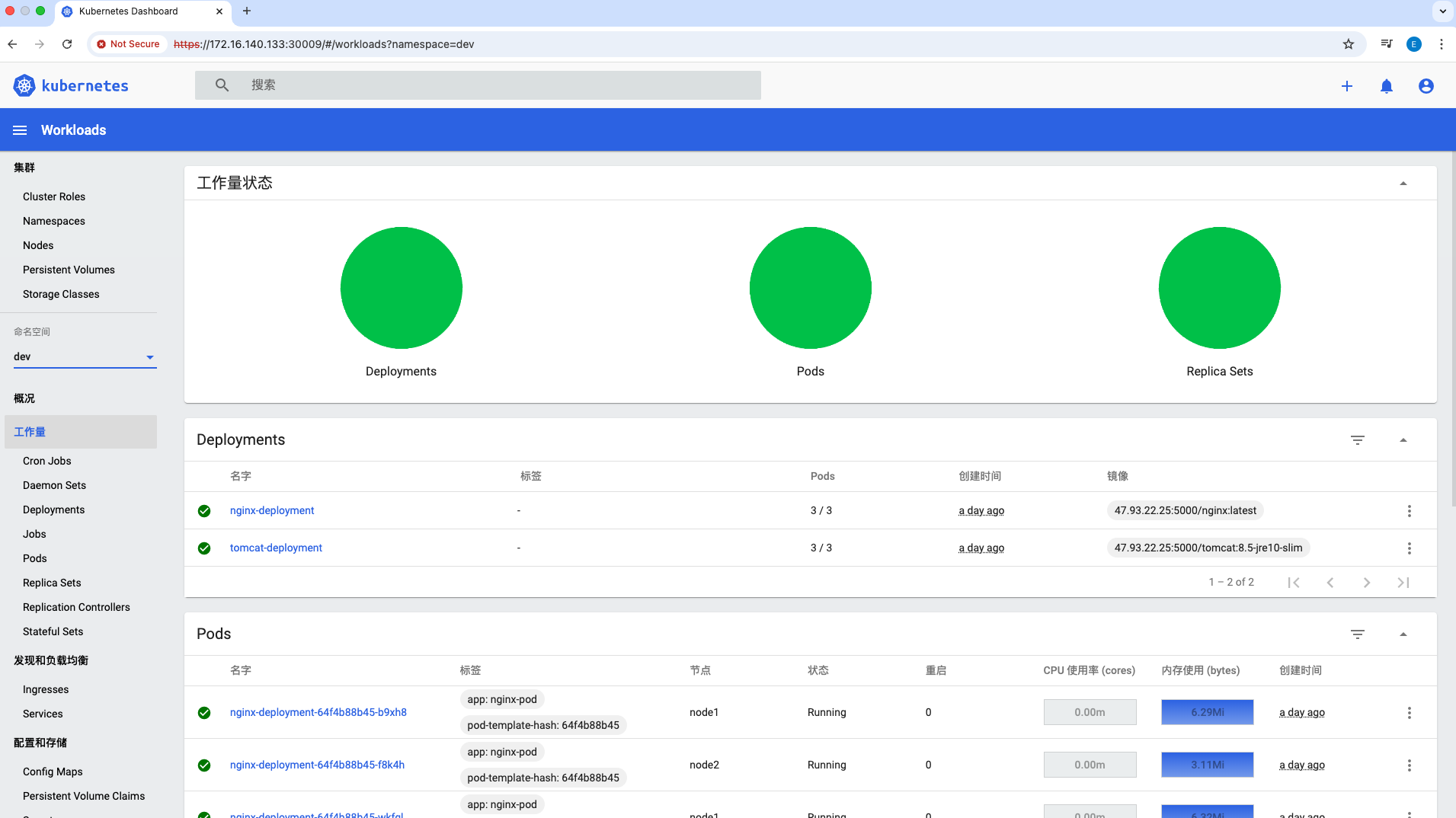Open pod nginx-deployment-64f4b88b45-b9xh8
Image resolution: width=1456 pixels, height=818 pixels.
click(x=318, y=713)
